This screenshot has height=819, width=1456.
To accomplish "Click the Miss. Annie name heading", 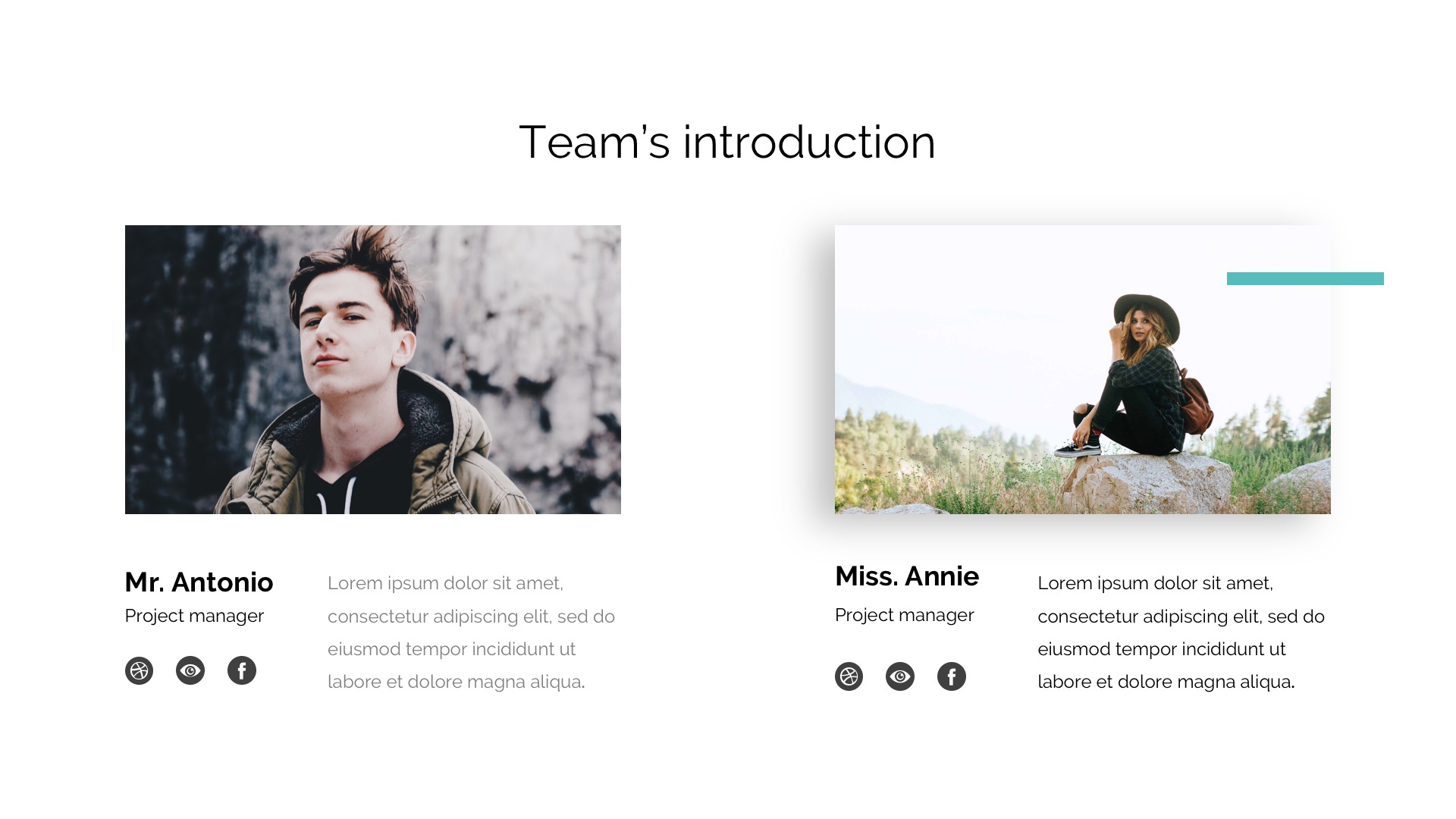I will (x=907, y=576).
